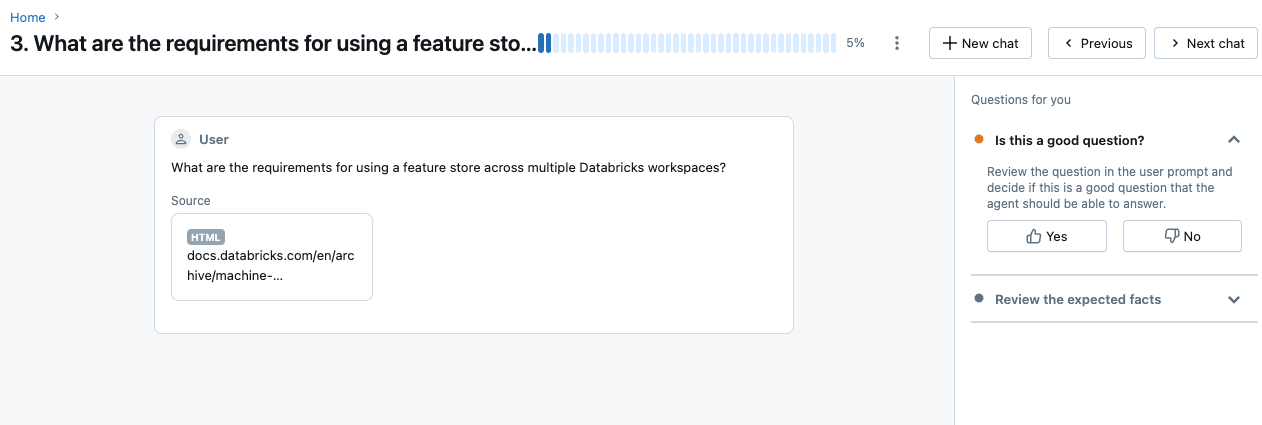Go to the Previous chat

coord(1096,43)
